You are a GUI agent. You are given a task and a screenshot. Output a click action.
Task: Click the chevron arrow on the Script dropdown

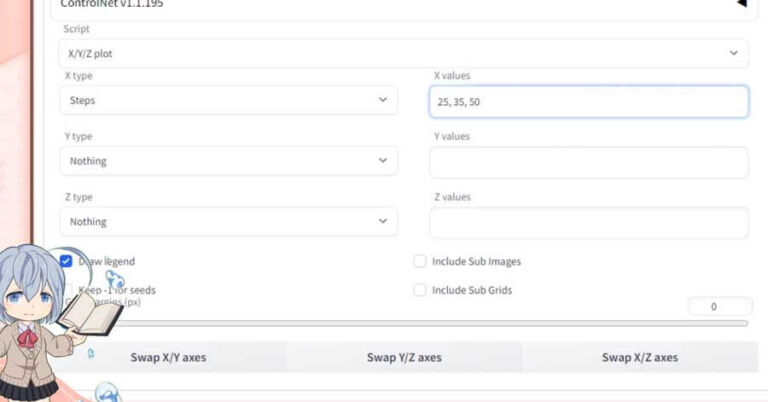(734, 53)
